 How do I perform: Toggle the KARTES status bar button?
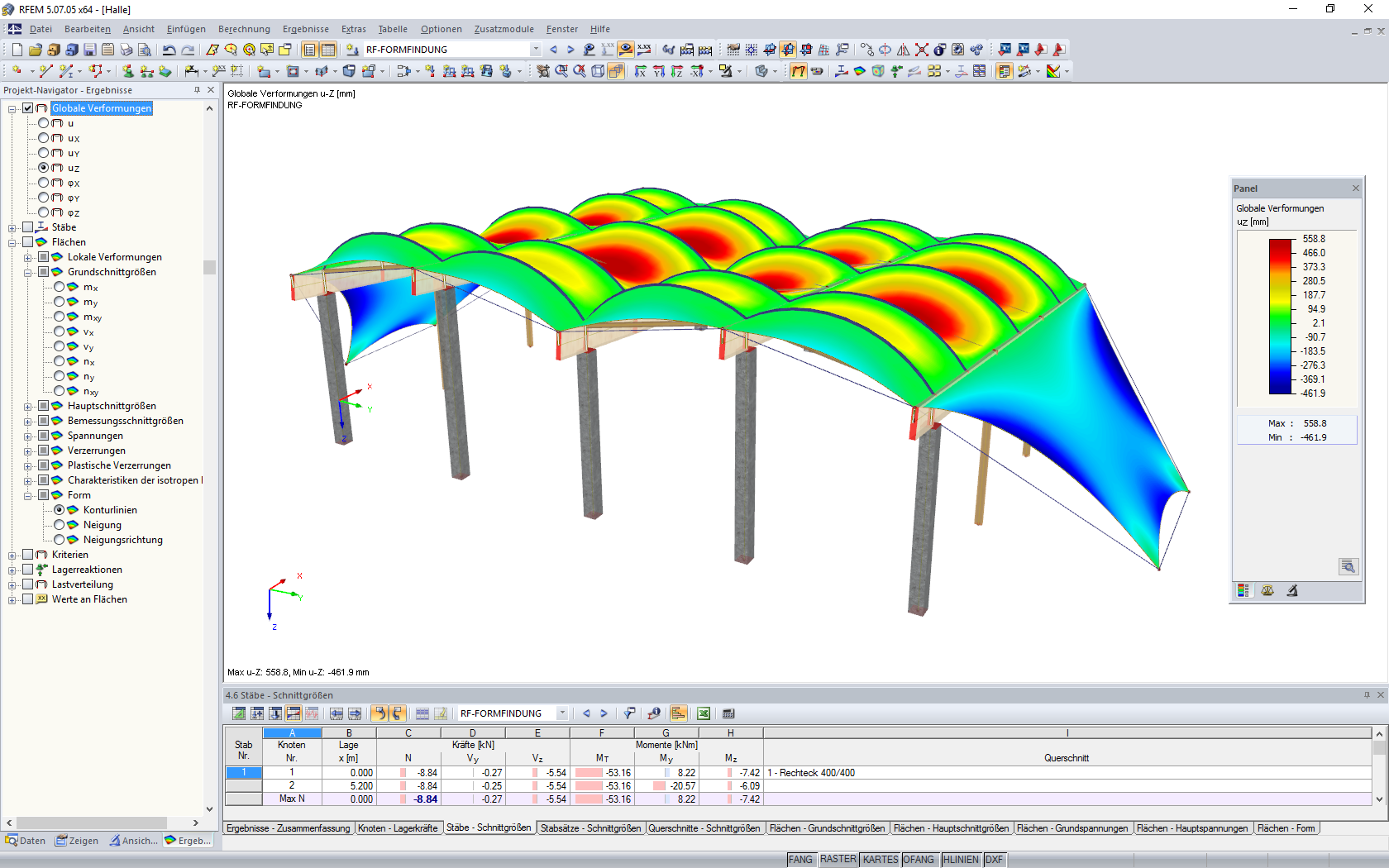(881, 860)
